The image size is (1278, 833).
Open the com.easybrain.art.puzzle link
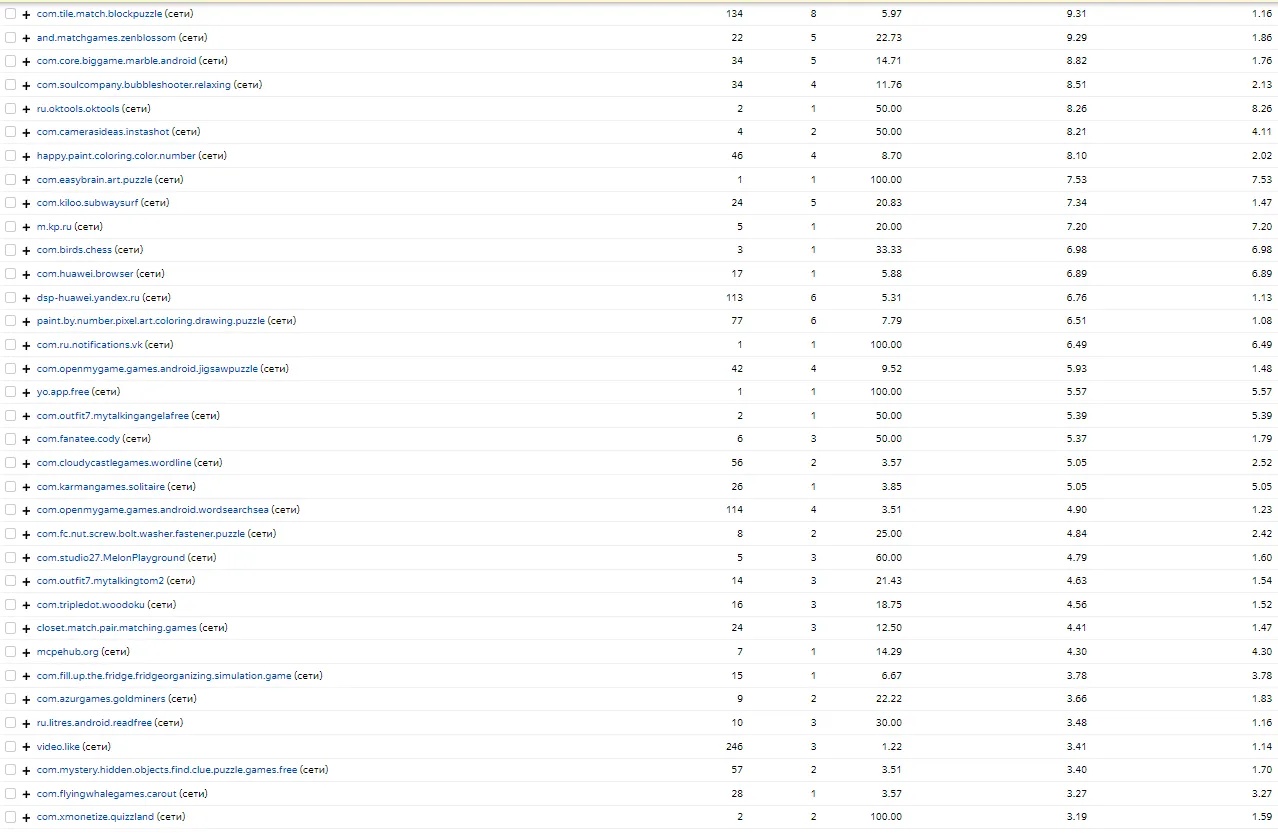click(94, 180)
